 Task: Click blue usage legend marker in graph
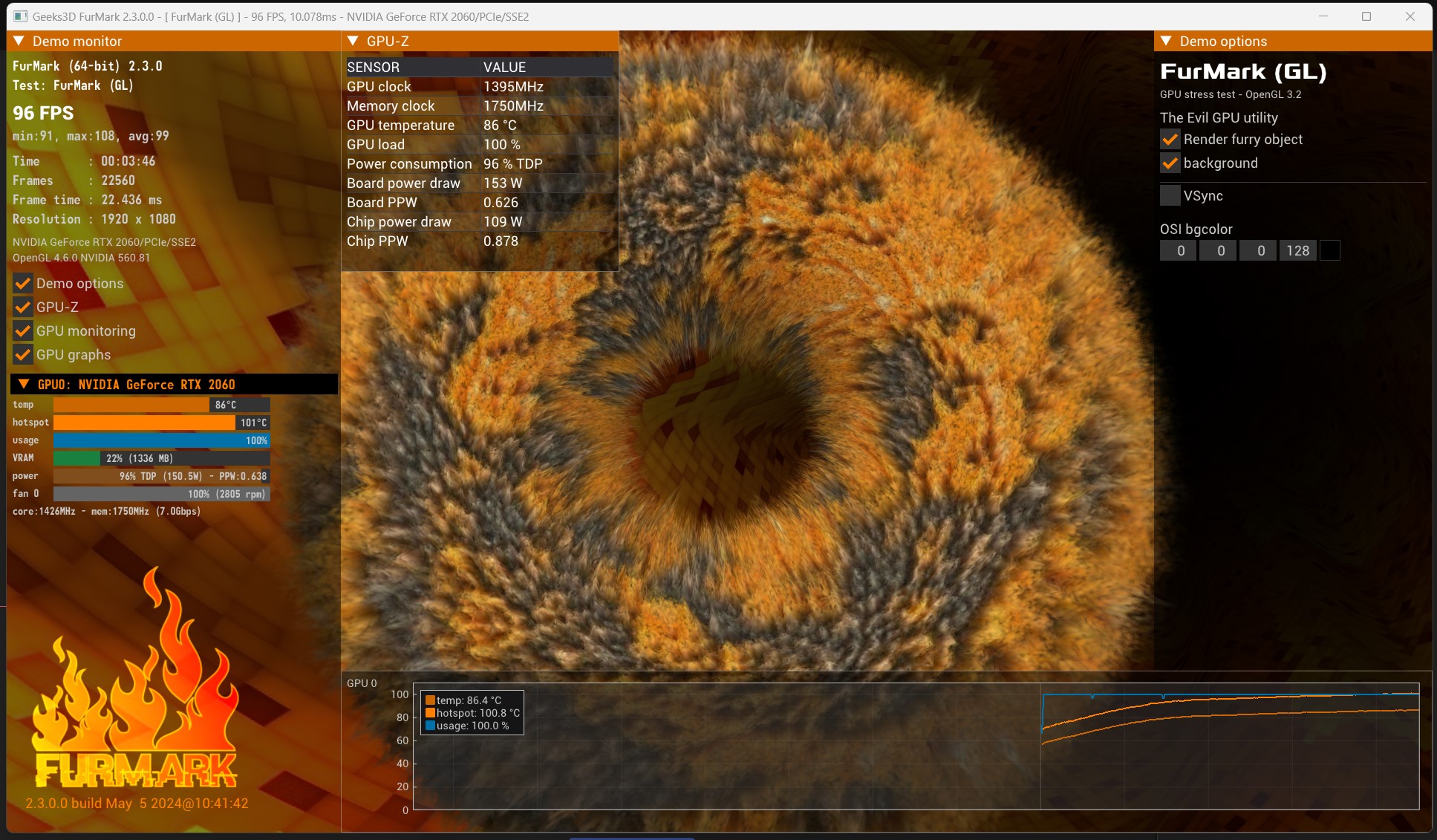click(430, 726)
